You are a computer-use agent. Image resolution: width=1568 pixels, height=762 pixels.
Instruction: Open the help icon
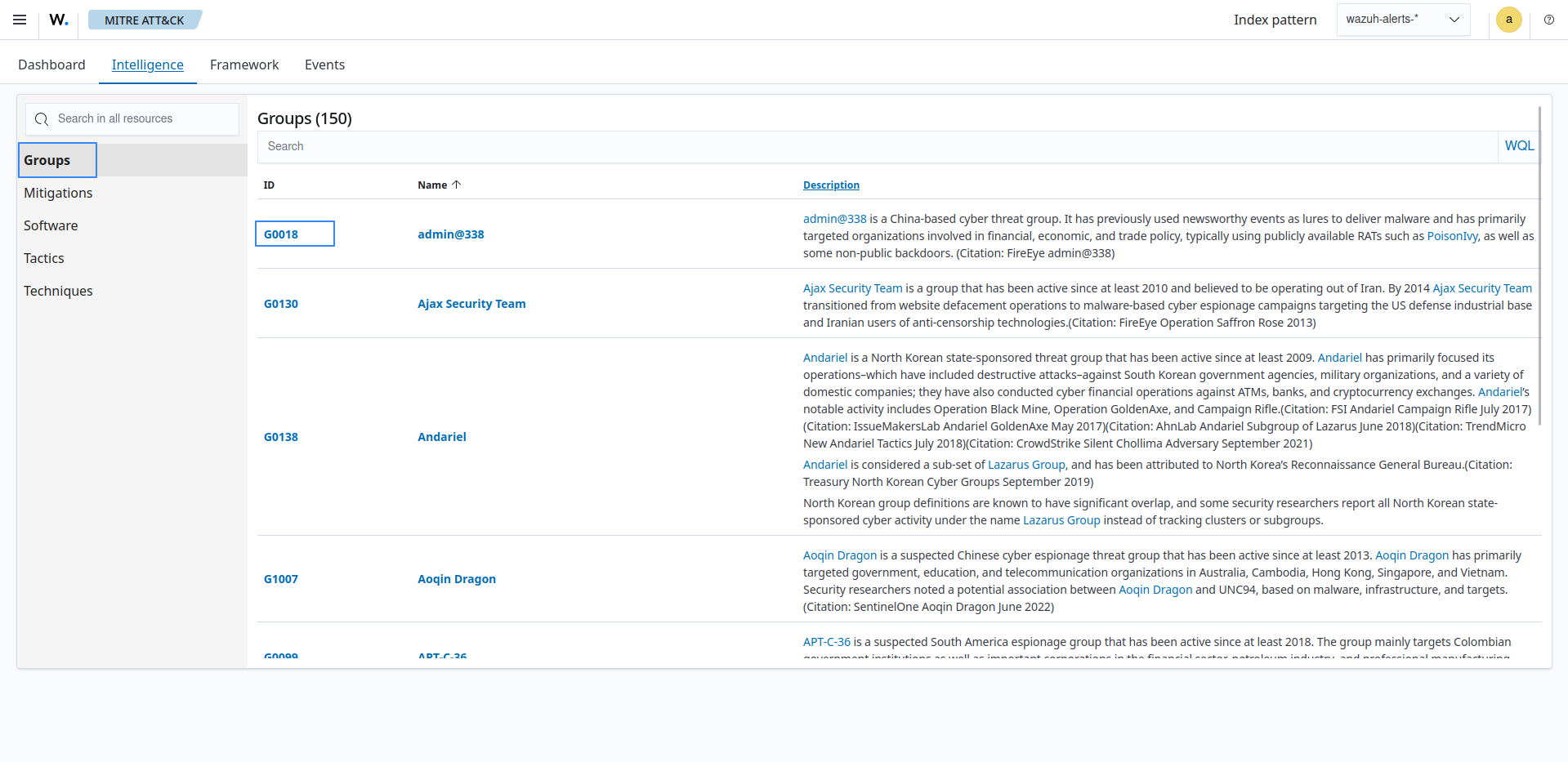point(1549,20)
